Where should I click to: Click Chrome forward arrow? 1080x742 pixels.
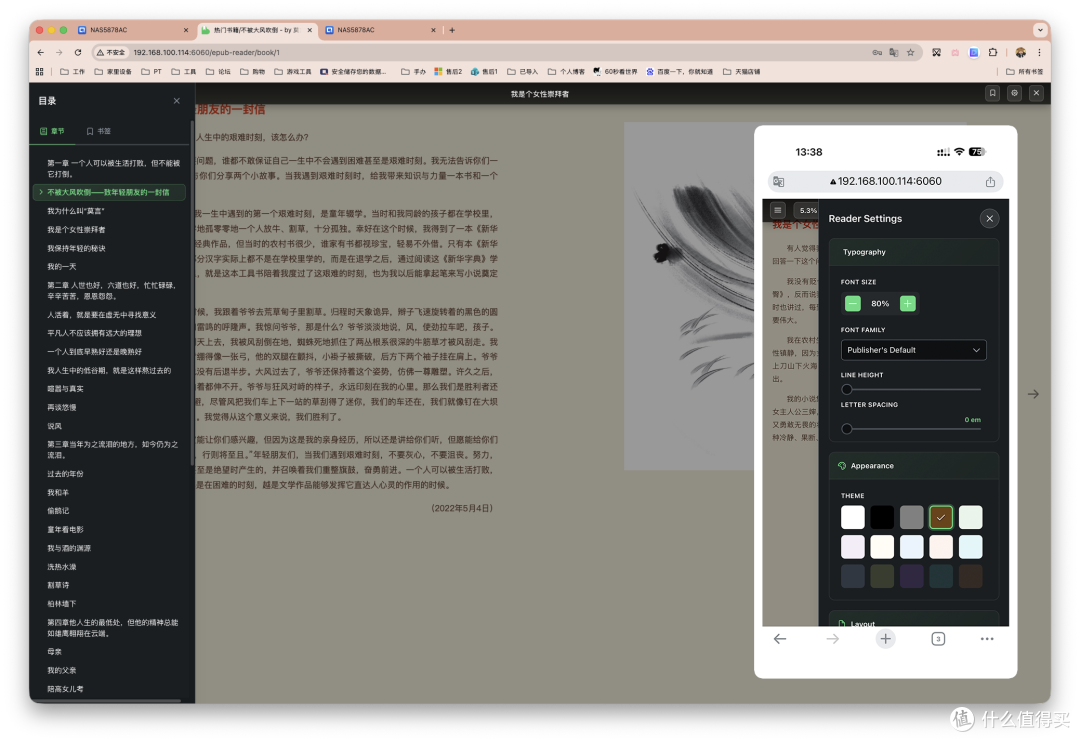point(59,52)
